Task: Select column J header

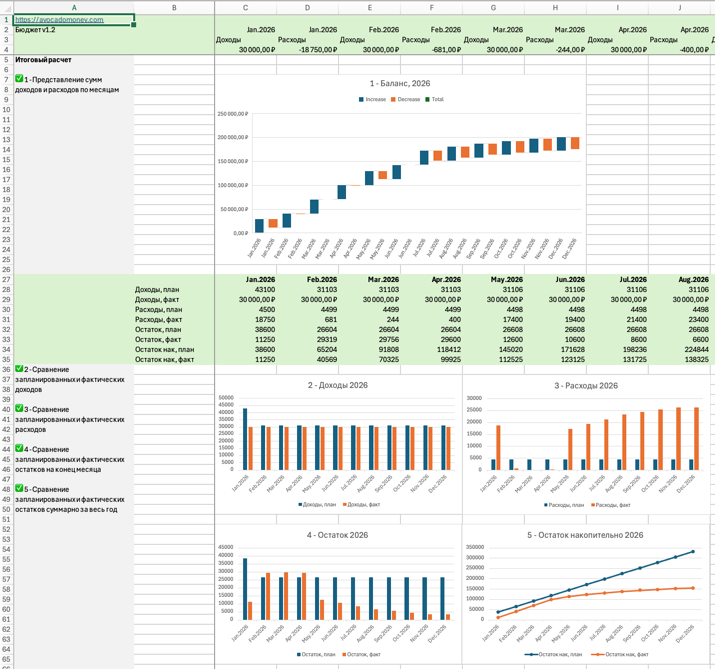Action: click(x=680, y=8)
